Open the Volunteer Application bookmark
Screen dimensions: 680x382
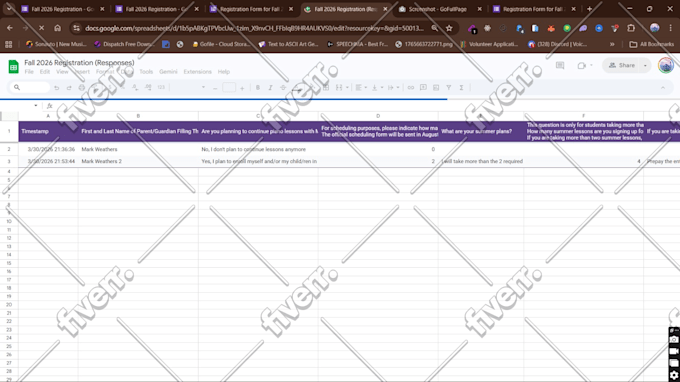click(x=489, y=44)
